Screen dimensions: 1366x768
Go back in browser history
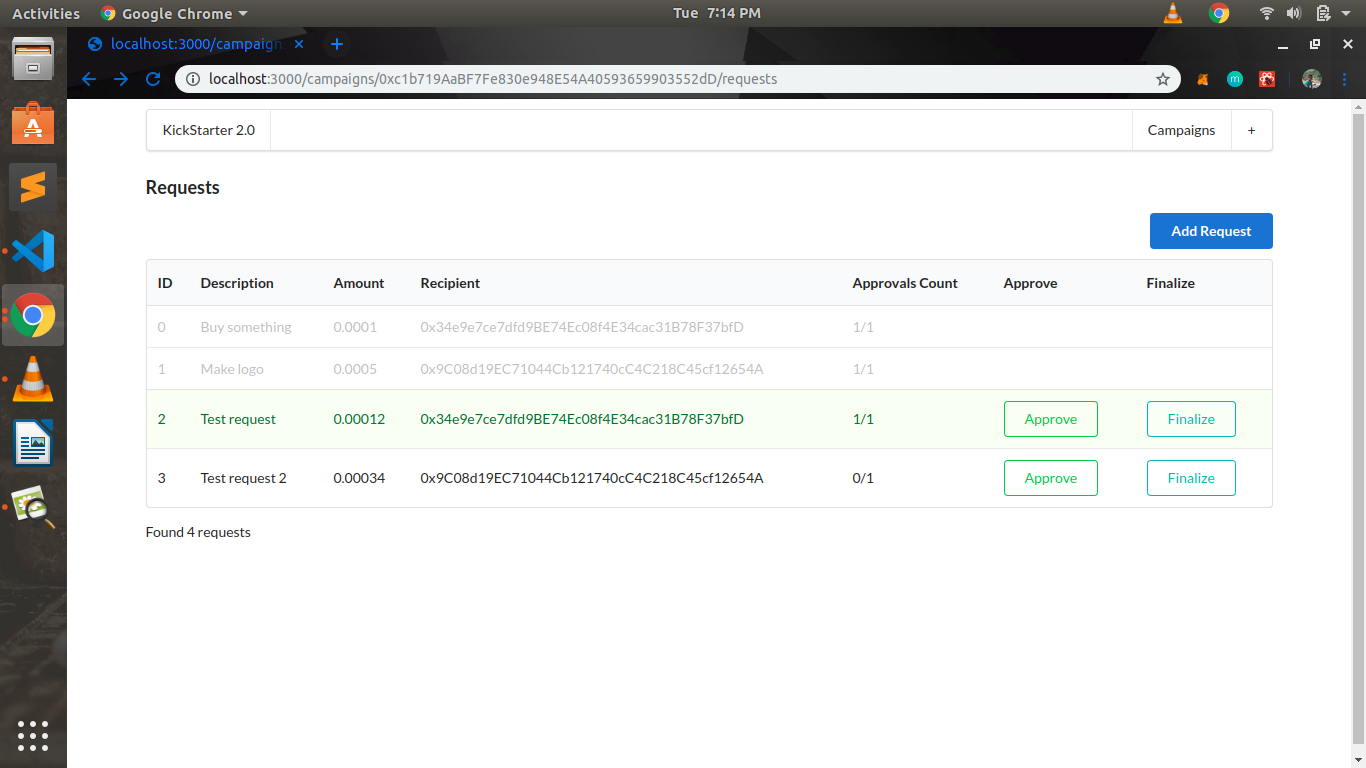[x=89, y=79]
